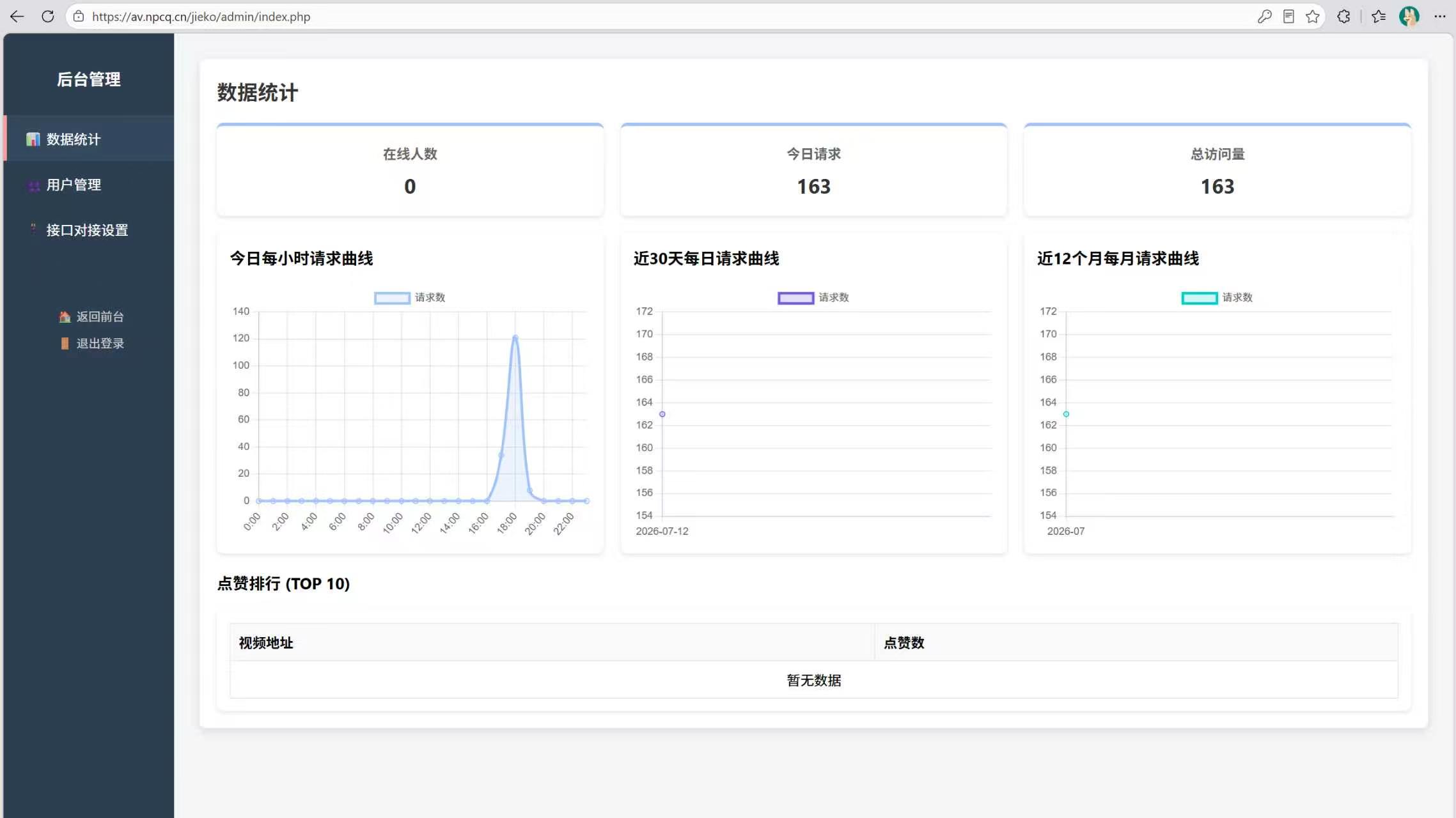
Task: Open the reader view icon in the address bar
Action: 1288,17
